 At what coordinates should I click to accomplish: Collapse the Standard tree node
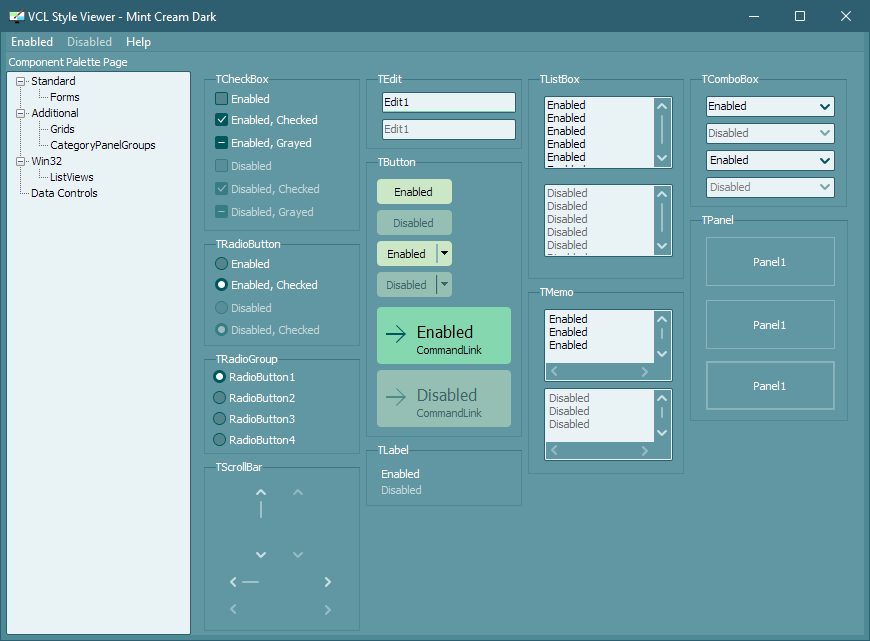(21, 81)
